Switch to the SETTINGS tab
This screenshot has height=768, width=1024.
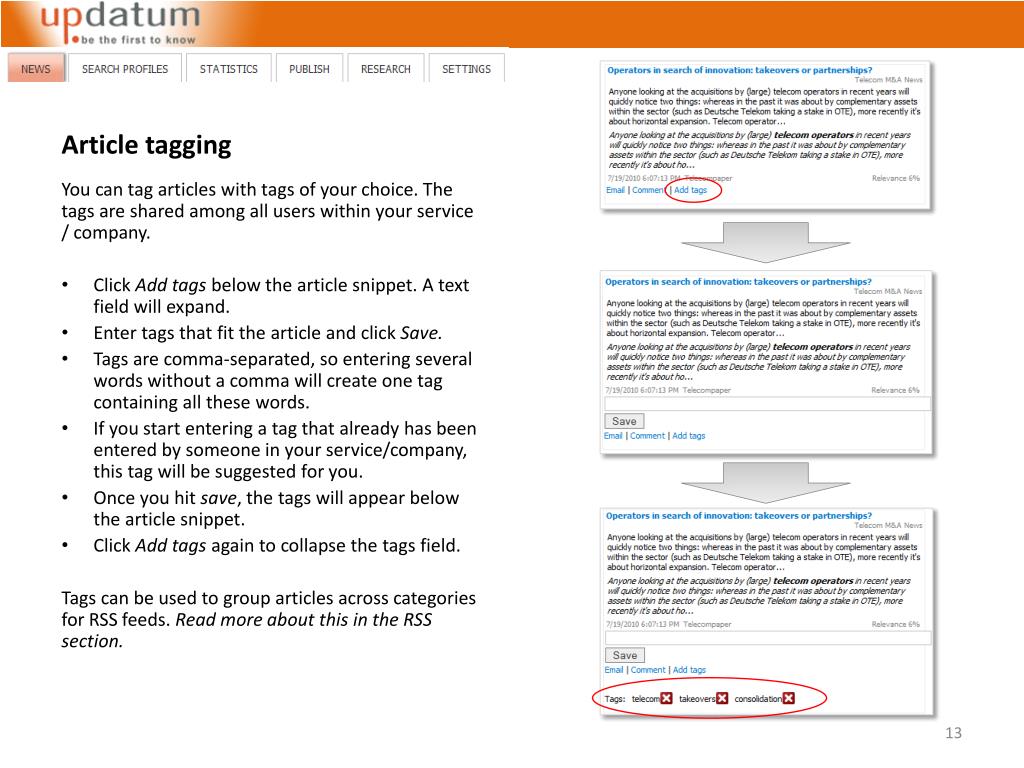pos(466,69)
